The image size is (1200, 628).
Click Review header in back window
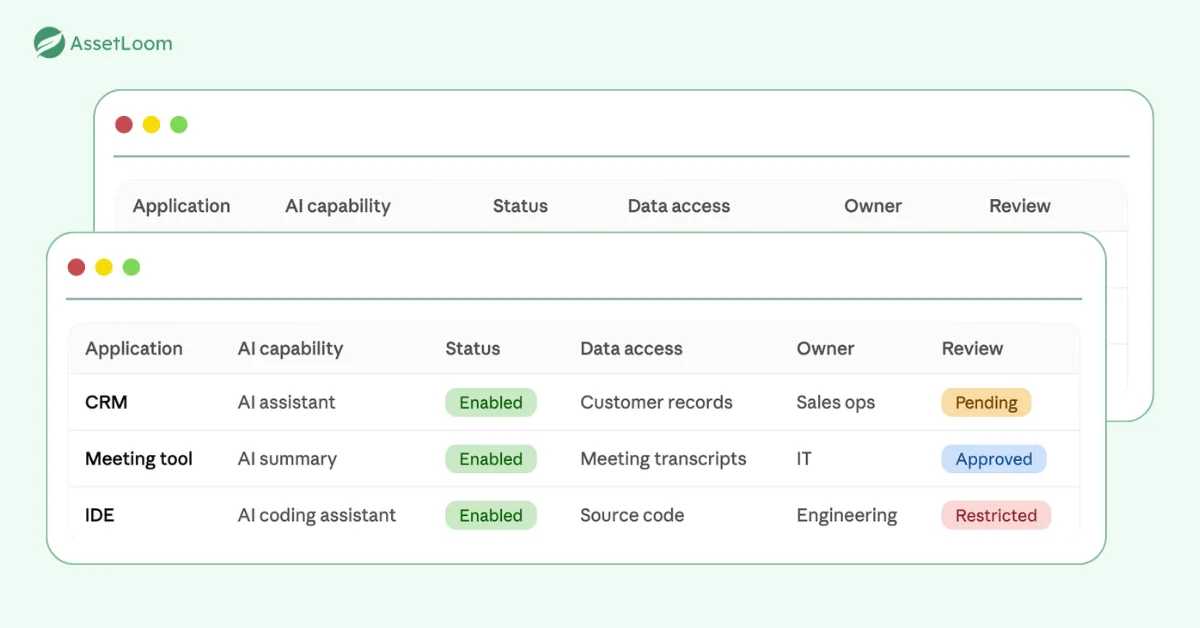pos(1020,206)
